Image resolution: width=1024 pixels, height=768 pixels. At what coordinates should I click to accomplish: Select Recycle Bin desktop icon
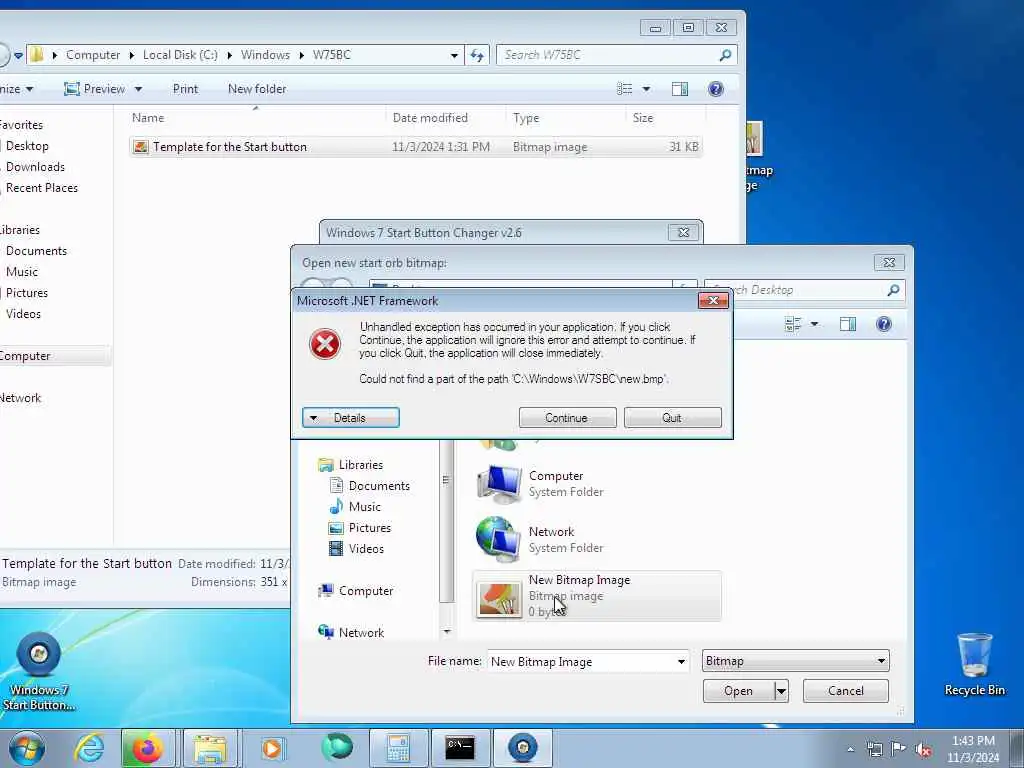[974, 664]
